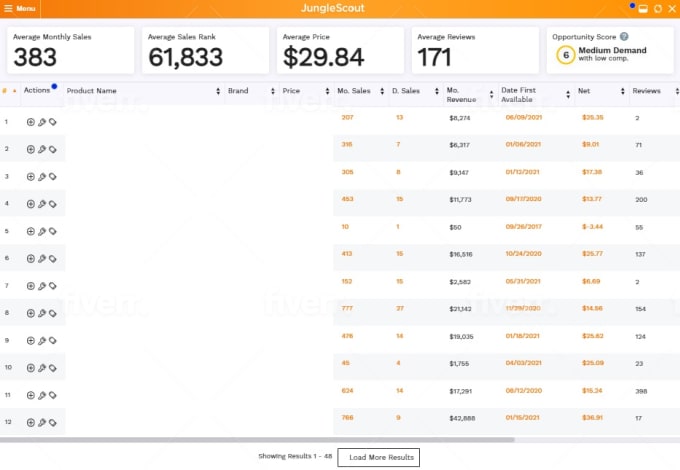Click the pin icon in row 1

click(42, 122)
